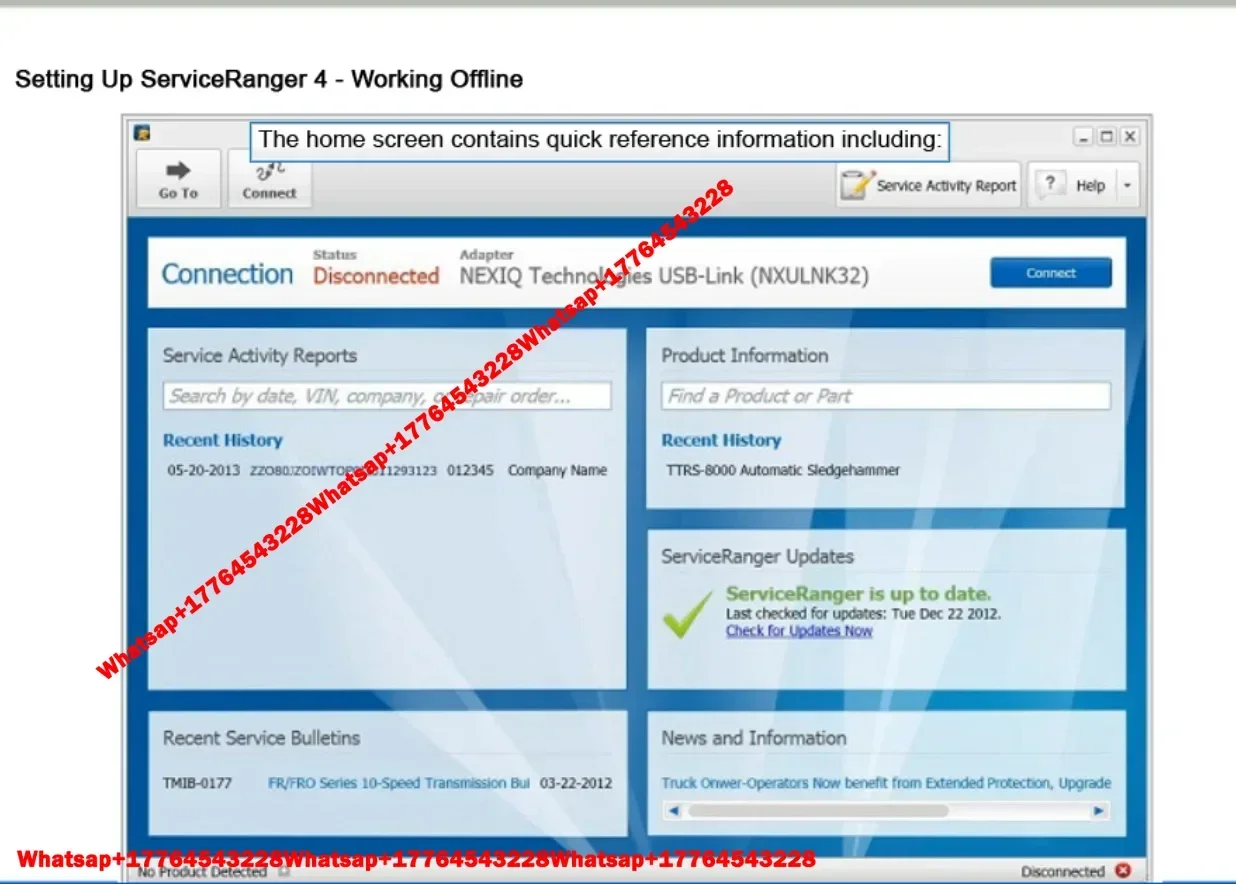The height and width of the screenshot is (884, 1236).
Task: Click the ServiceRanger is up to date message
Action: [x=858, y=594]
